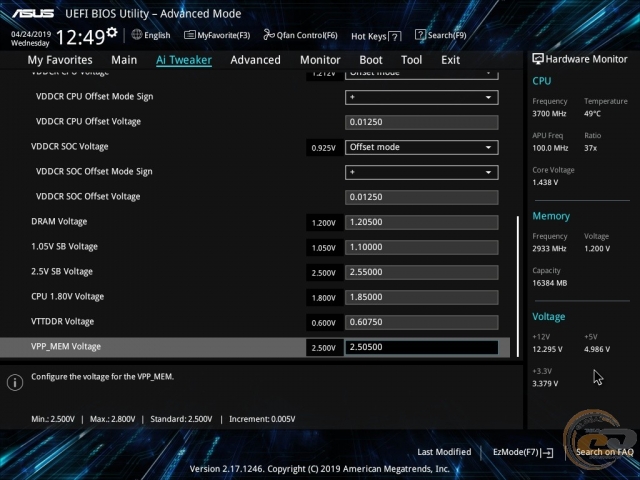Open partially visible VDDCR CPU Voltage dropdown

[422, 74]
